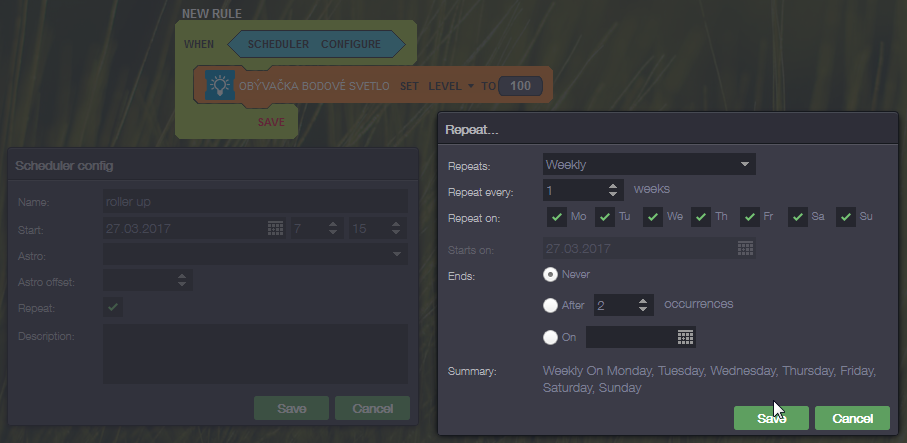
Task: Open calendar icon in Scheduler Start field
Action: [276, 229]
